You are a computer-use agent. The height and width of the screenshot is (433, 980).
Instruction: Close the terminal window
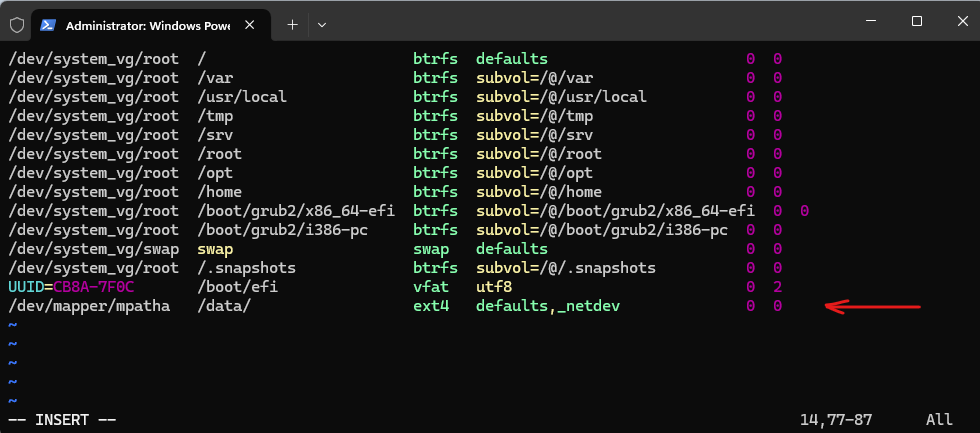(x=962, y=21)
